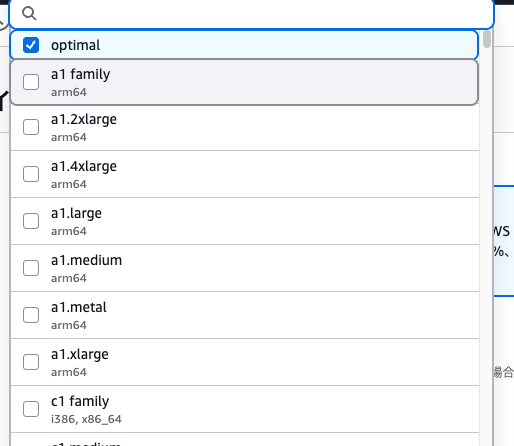Click the a1.xlarge option label

tap(80, 355)
